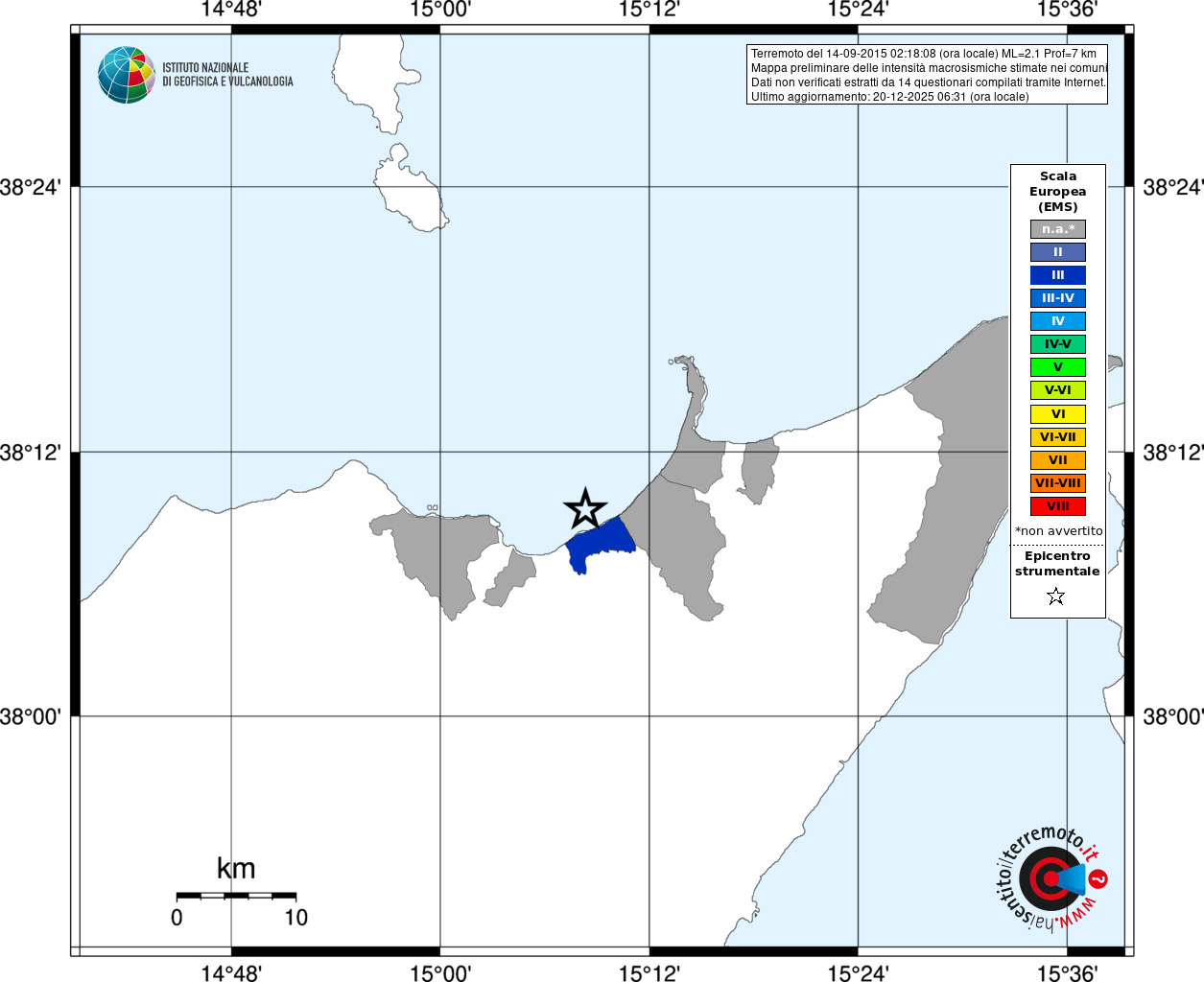Screen dimensions: 1204x982
Task: Click the legend epicenter star symbol
Action: (x=1056, y=596)
